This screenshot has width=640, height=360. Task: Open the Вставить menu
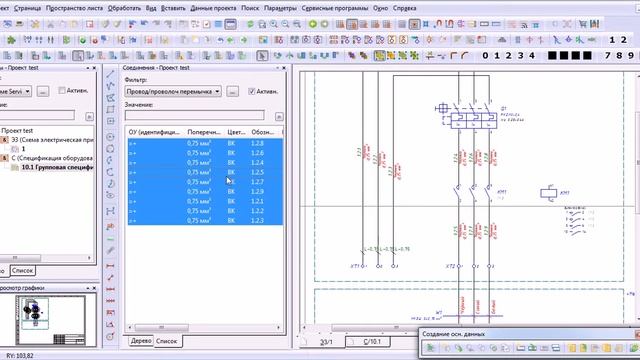(173, 8)
